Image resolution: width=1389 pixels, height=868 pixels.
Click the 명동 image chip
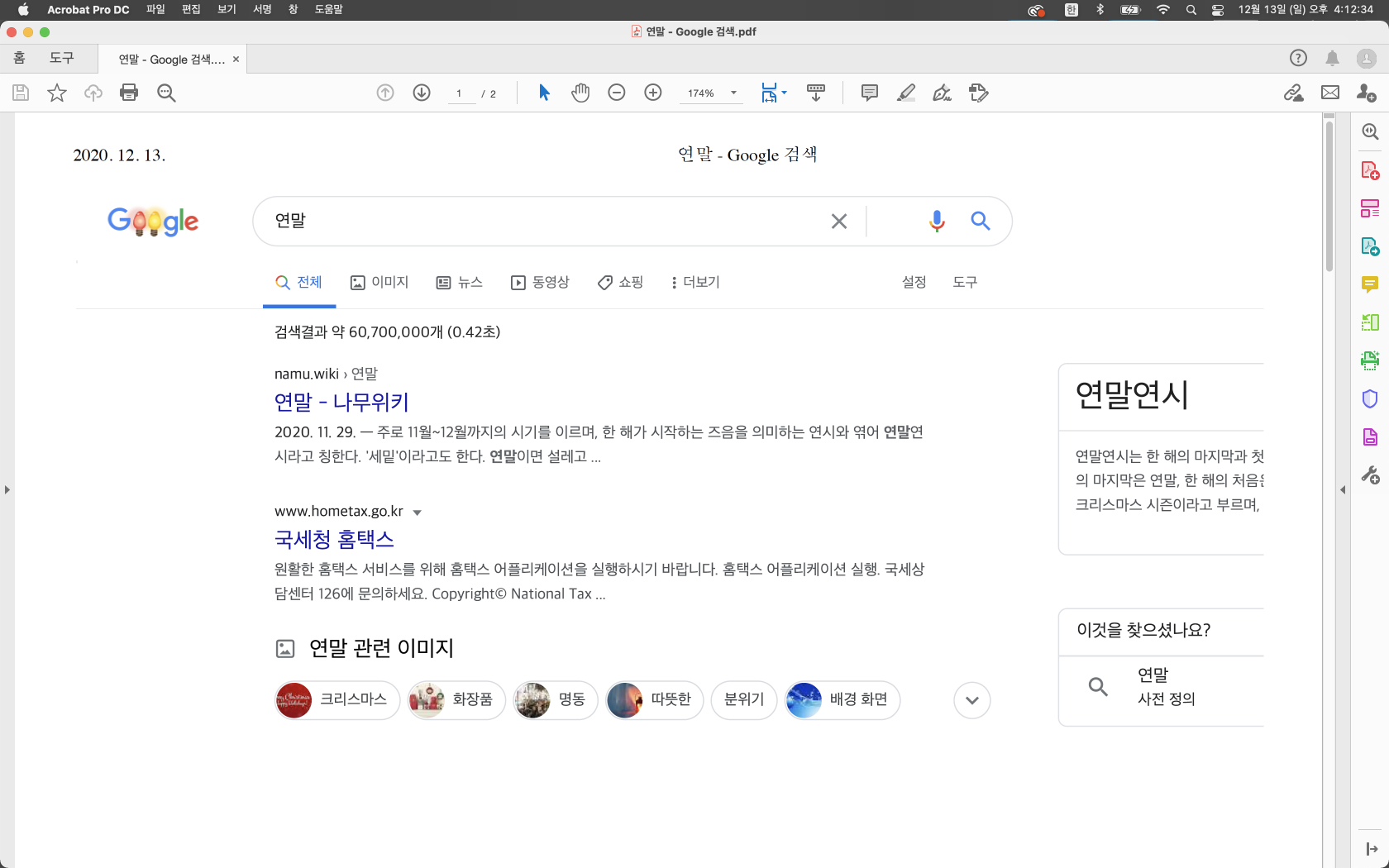(556, 700)
